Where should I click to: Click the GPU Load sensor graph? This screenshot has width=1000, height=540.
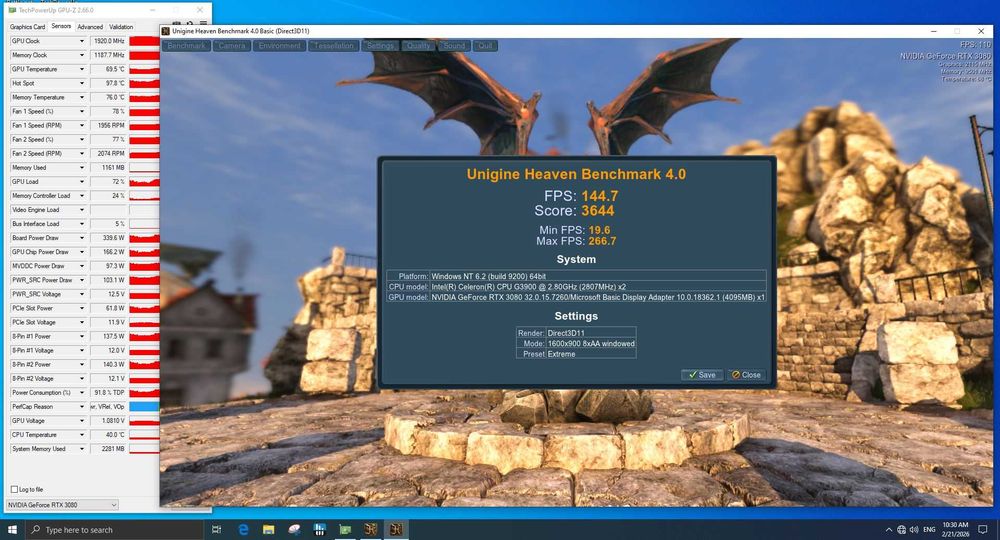point(144,182)
